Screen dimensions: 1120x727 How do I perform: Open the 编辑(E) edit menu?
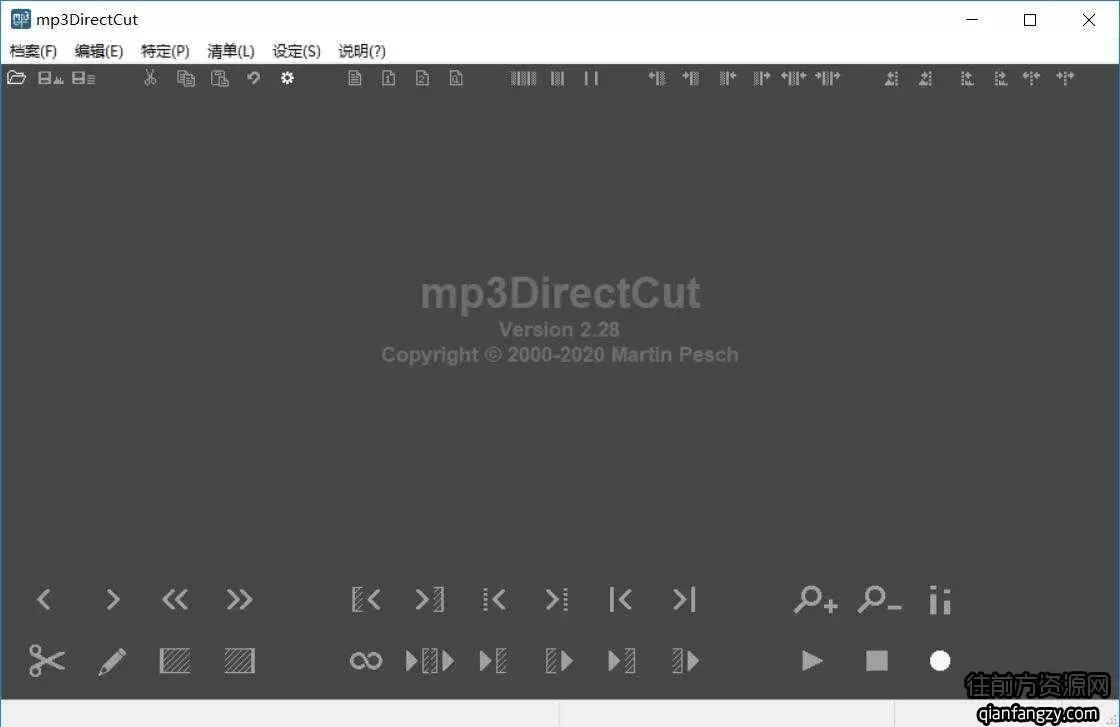pyautogui.click(x=99, y=51)
